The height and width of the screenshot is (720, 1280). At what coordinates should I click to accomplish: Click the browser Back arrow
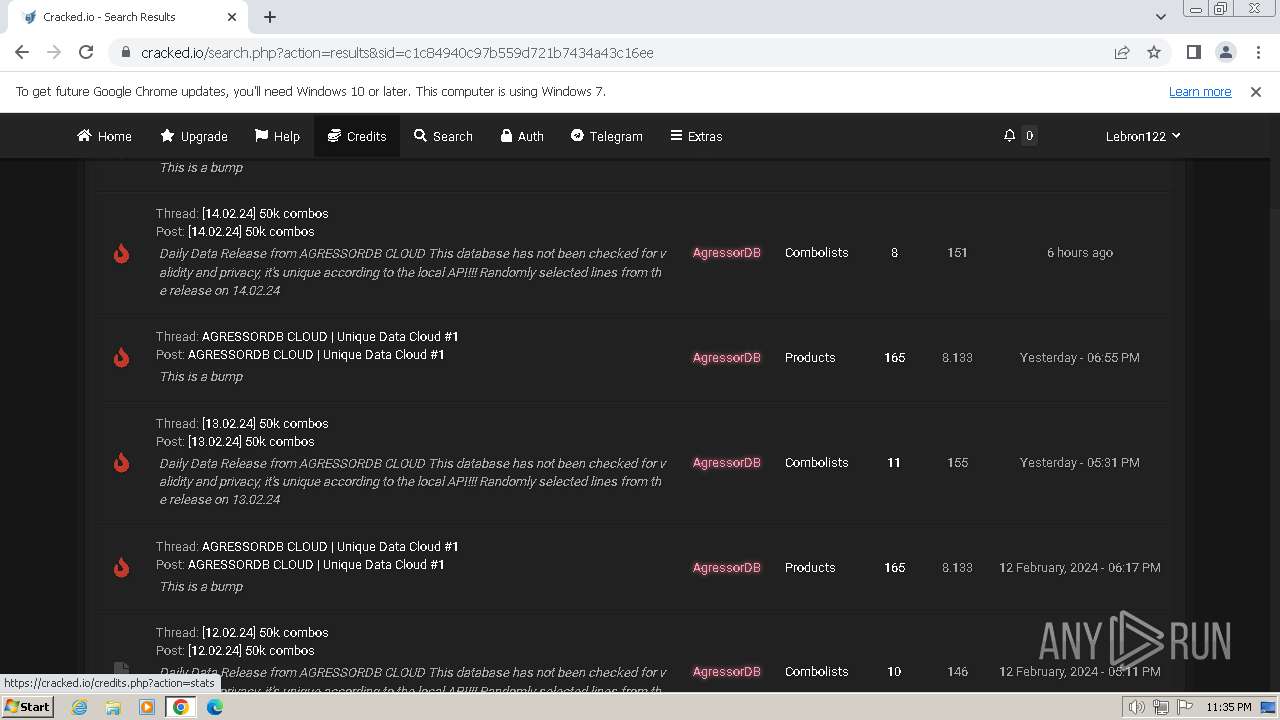coord(22,52)
